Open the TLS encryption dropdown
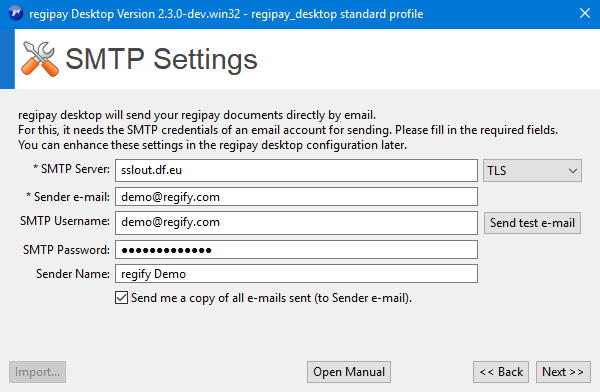This screenshot has height=392, width=600. (x=532, y=170)
